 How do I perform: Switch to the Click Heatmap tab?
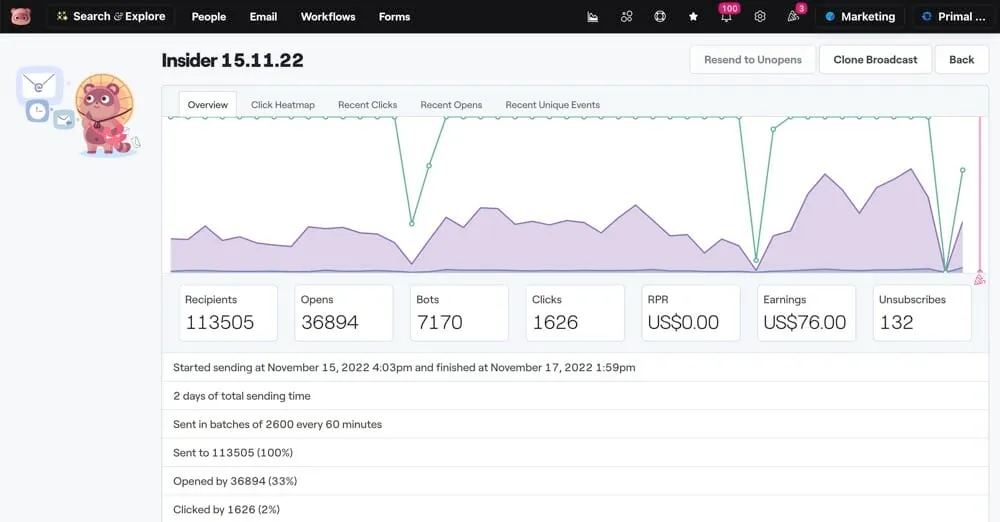[x=283, y=105]
